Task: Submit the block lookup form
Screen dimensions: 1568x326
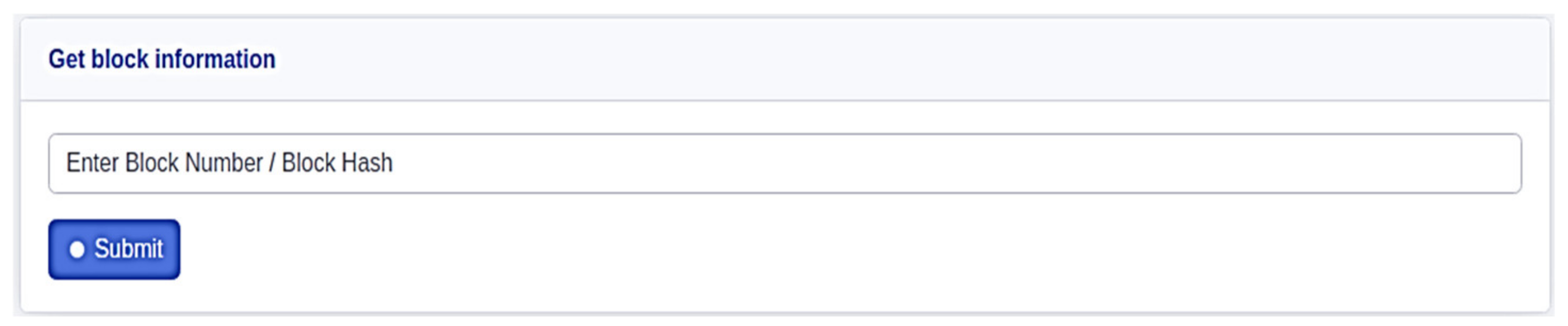Action: [115, 249]
